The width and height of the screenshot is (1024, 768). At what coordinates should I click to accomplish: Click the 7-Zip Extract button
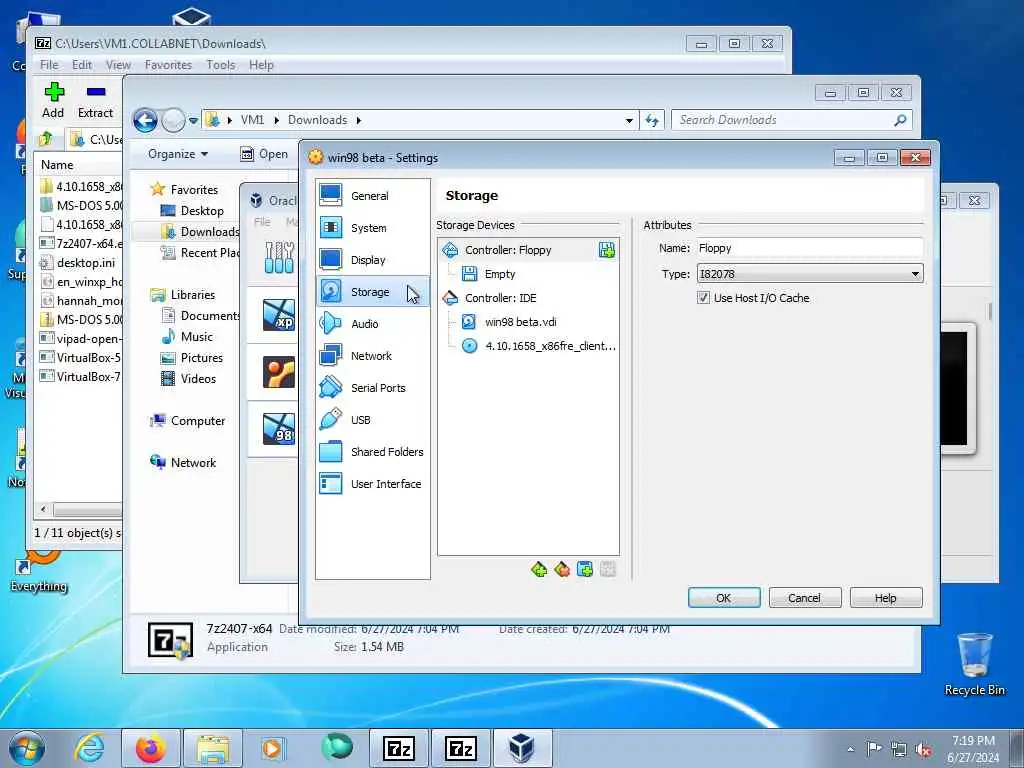click(x=95, y=101)
